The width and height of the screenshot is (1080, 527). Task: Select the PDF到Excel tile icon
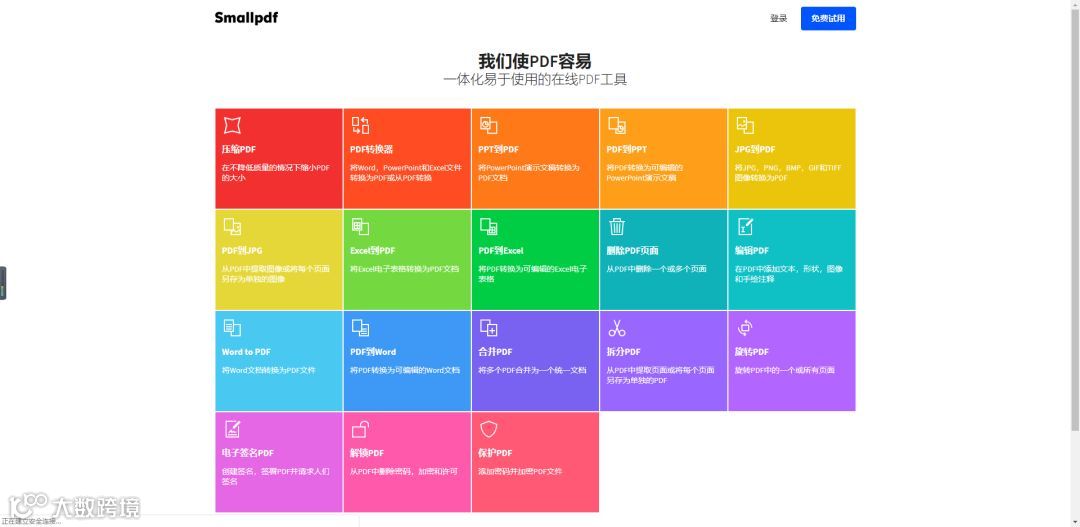[x=488, y=227]
